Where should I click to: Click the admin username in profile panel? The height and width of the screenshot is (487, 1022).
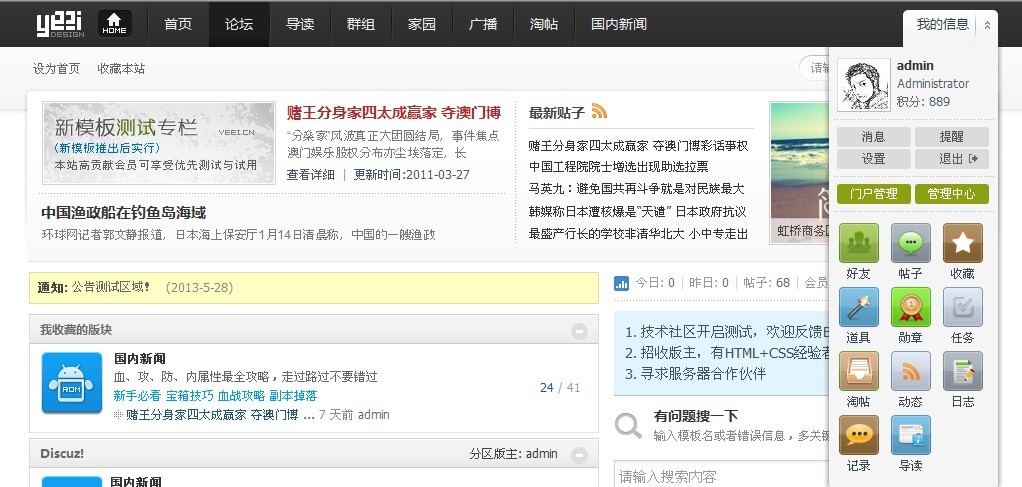point(915,65)
